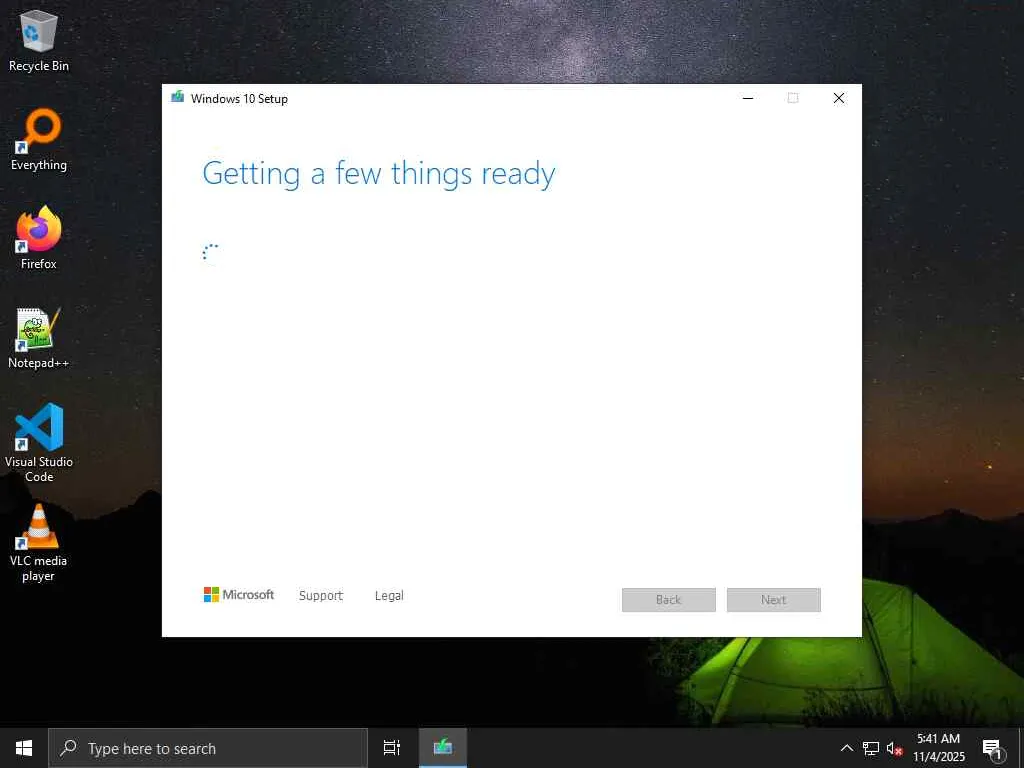Click the taskbar search box
Screen dimensions: 1024x768
coord(208,748)
